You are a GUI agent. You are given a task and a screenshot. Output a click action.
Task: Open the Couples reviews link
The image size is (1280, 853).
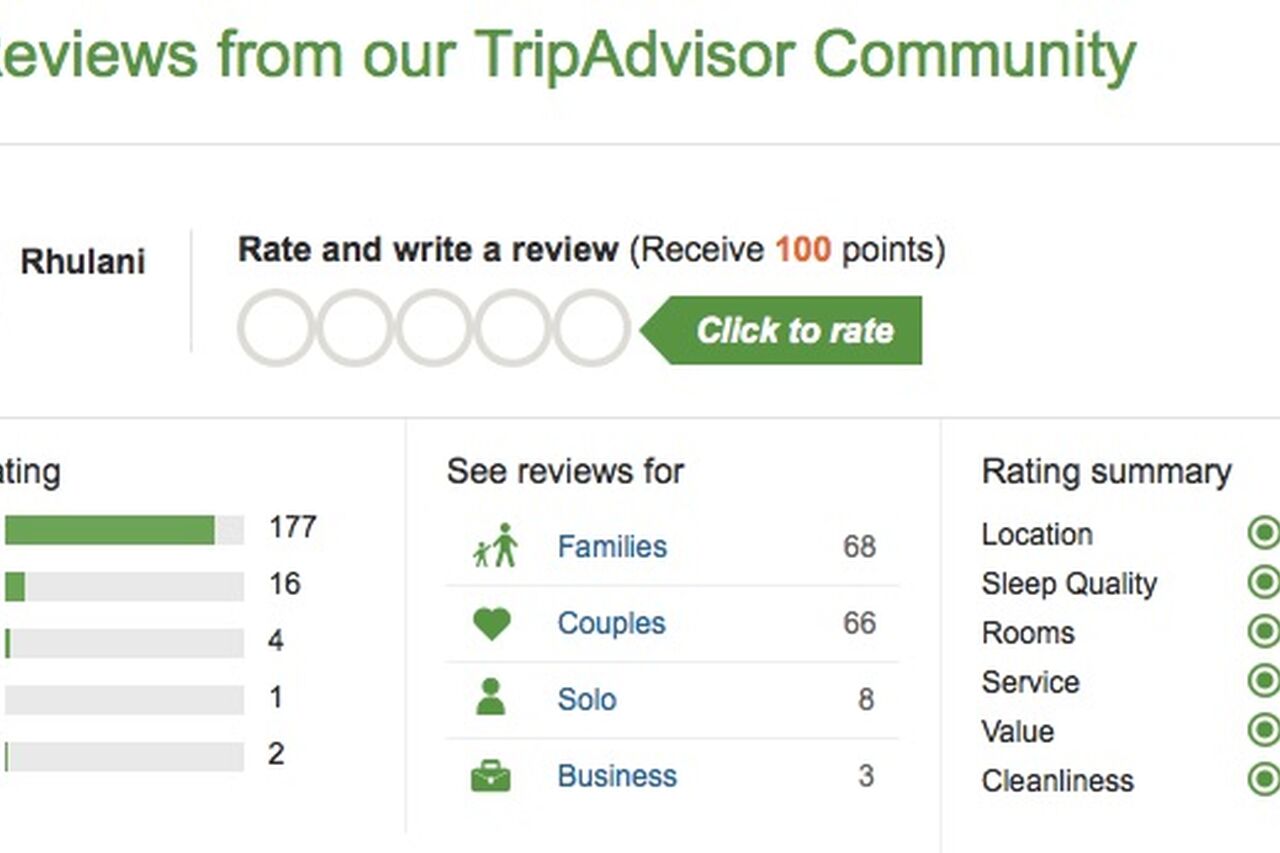coord(611,622)
